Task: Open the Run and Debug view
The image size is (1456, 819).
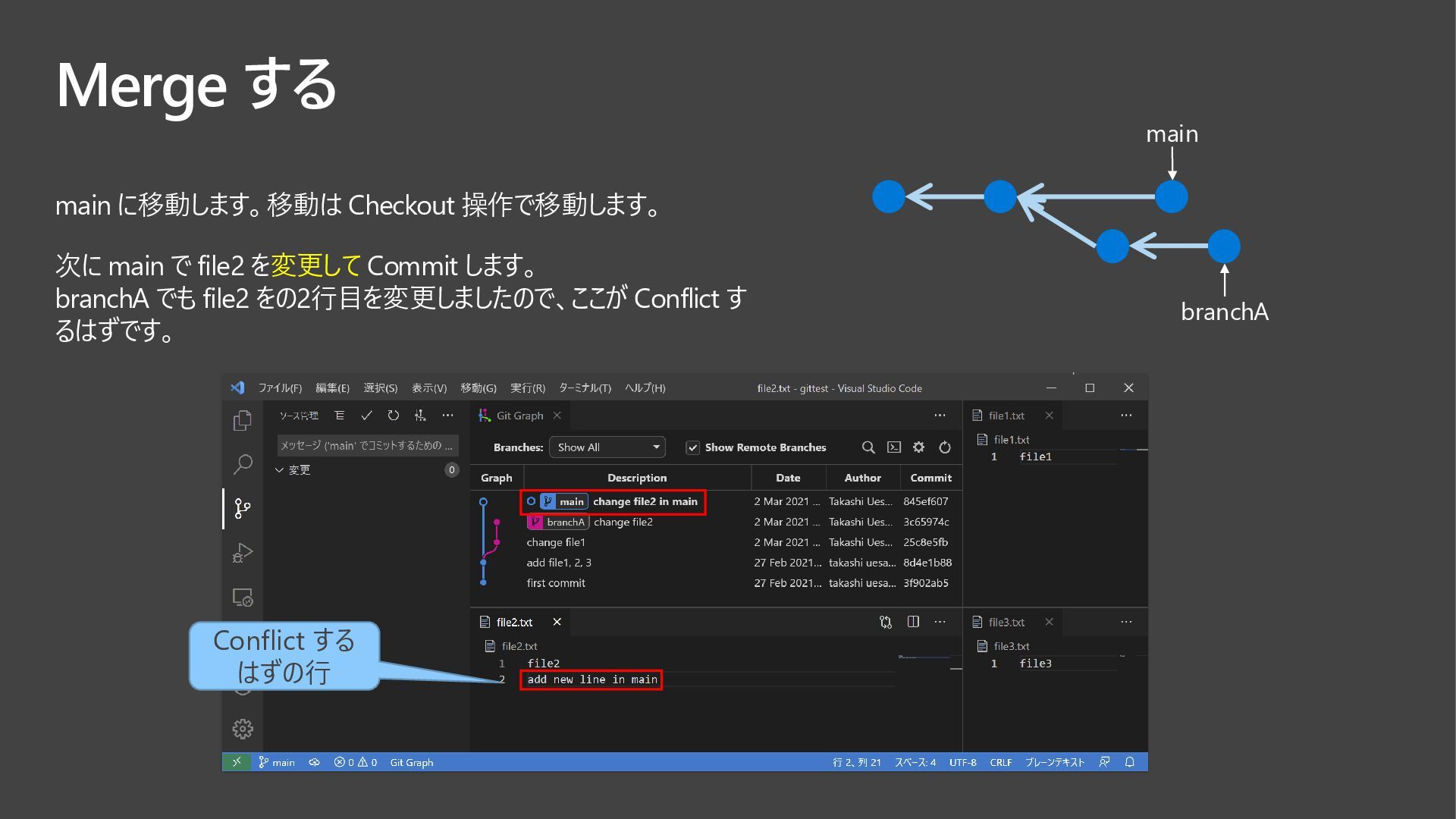Action: (x=243, y=553)
